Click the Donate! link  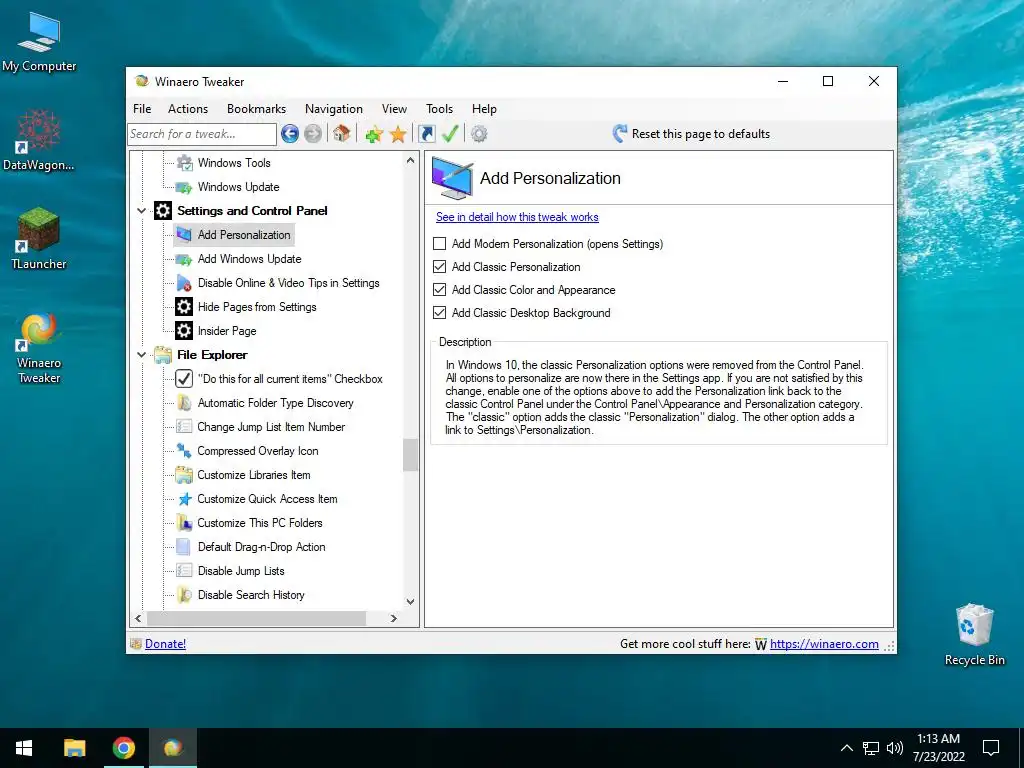(x=165, y=644)
